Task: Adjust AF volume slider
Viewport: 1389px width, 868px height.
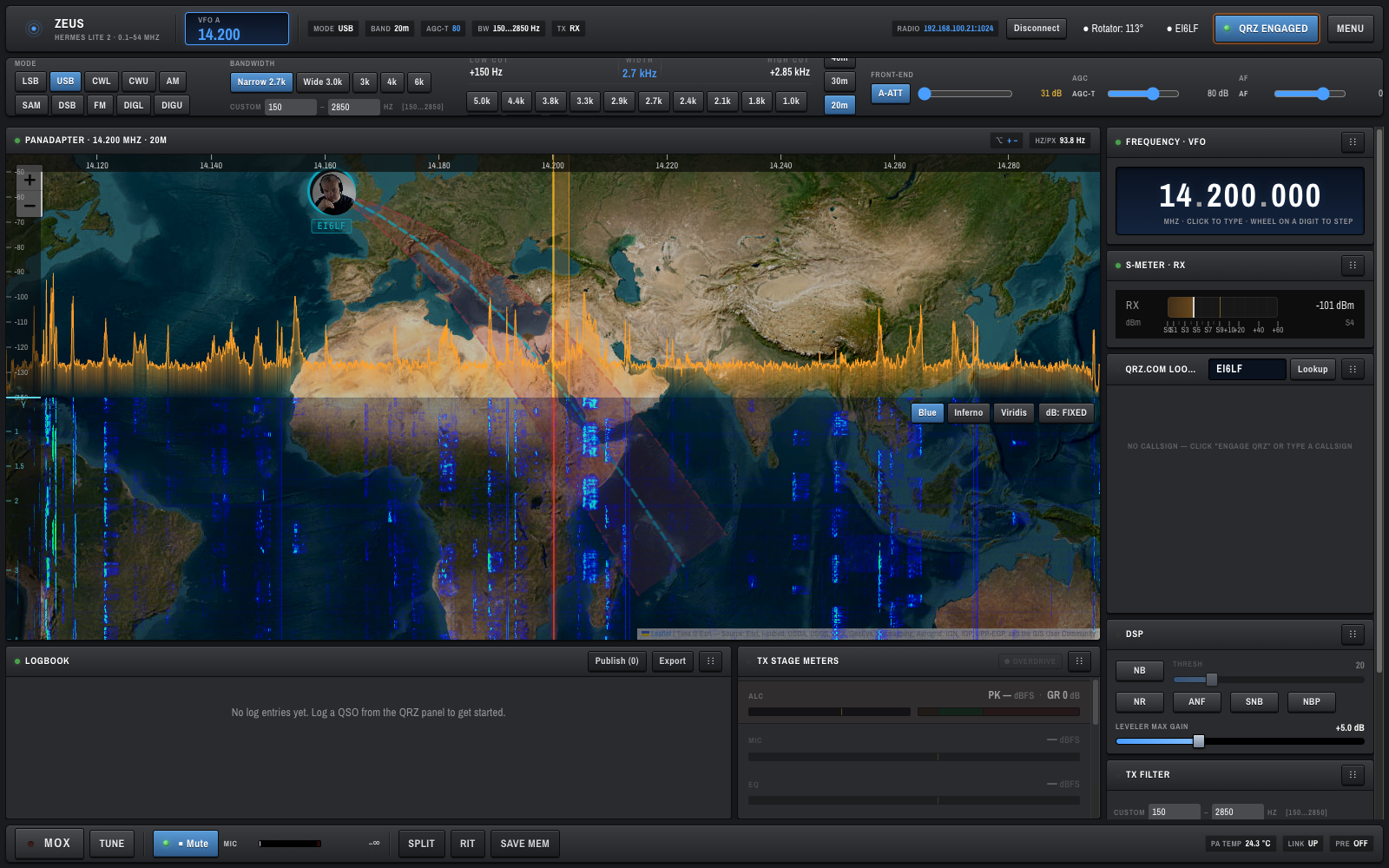Action: point(1310,94)
